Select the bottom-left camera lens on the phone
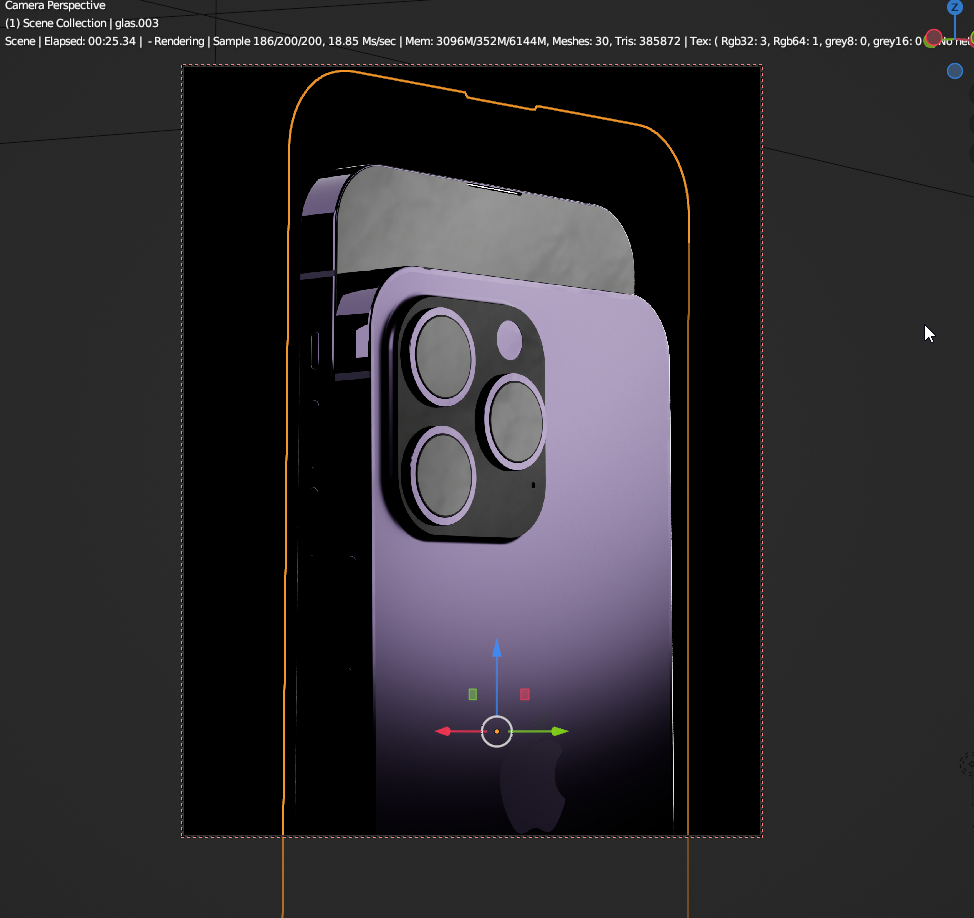 coord(443,475)
